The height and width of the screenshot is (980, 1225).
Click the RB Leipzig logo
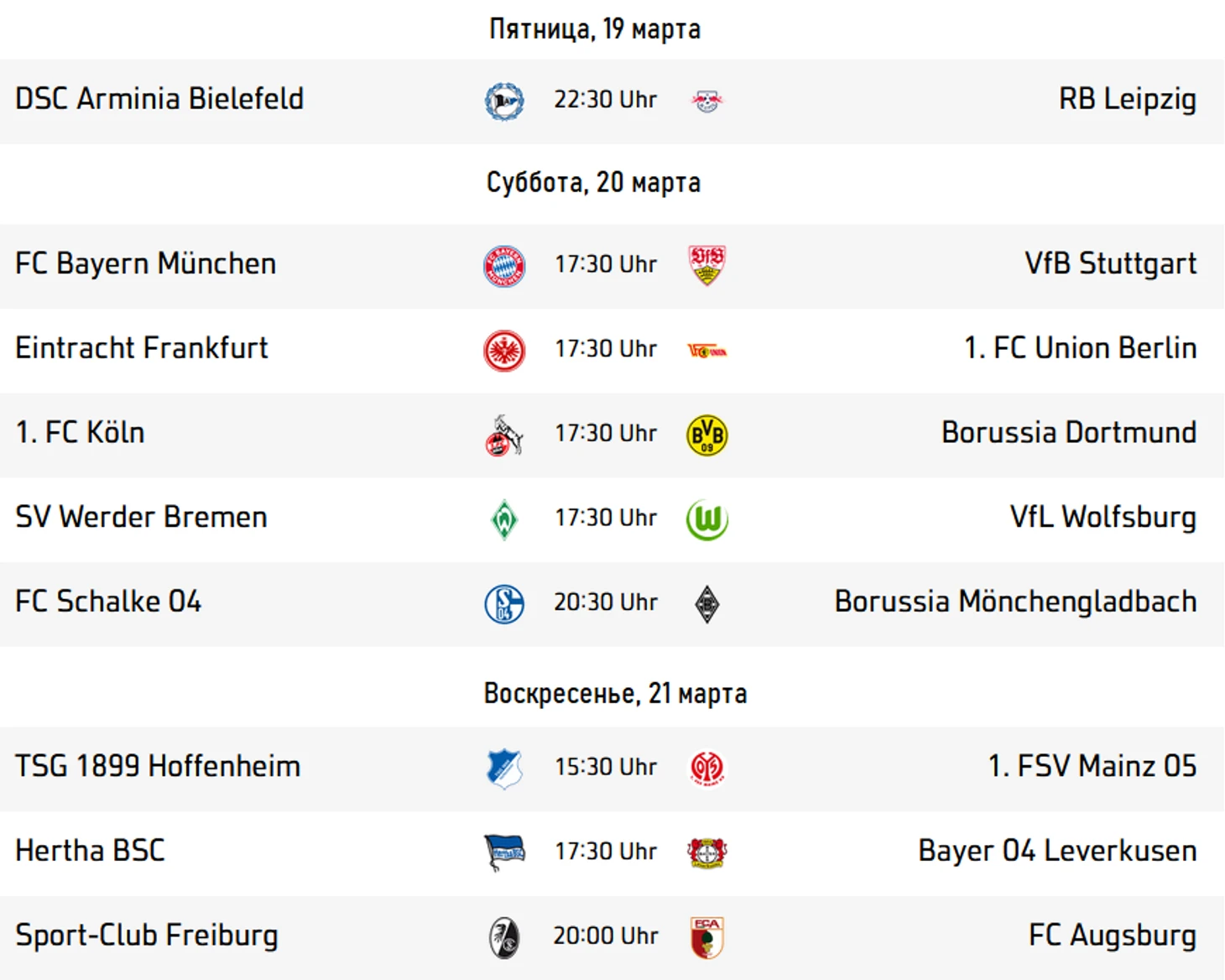click(706, 102)
